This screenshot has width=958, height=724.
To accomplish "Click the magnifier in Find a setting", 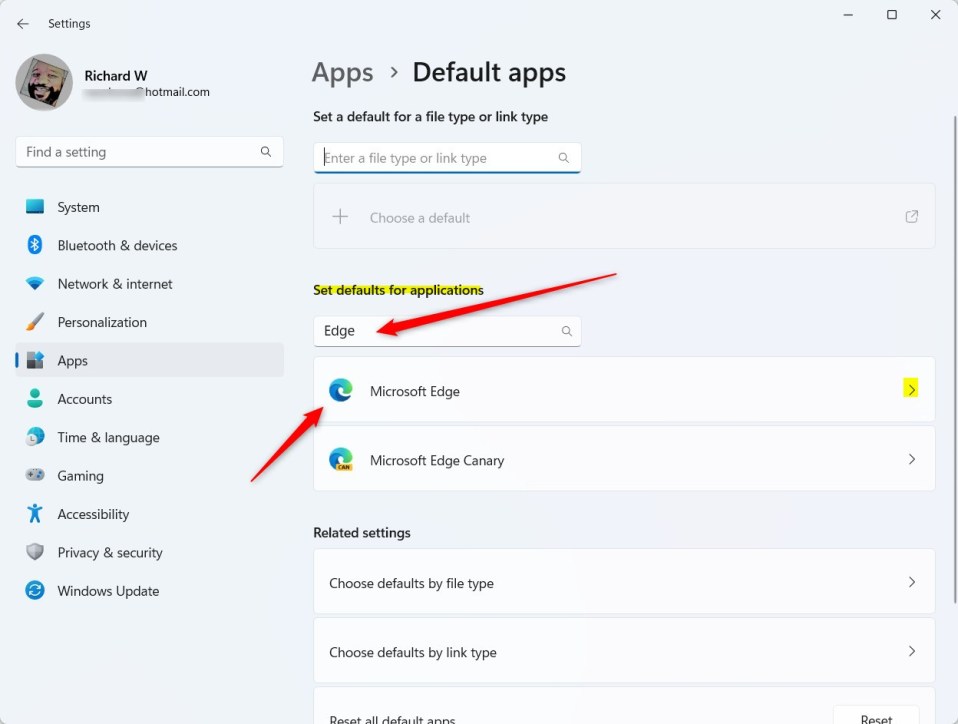I will 266,152.
